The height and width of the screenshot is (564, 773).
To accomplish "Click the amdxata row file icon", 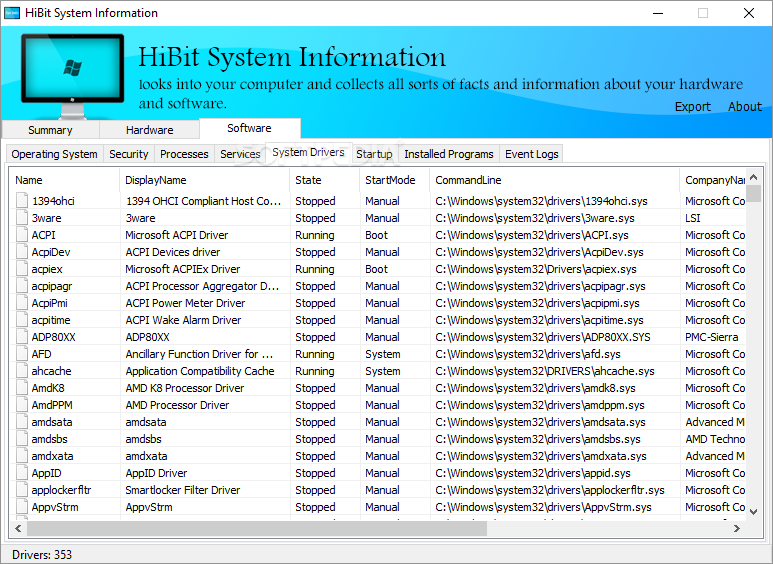I will (22, 456).
